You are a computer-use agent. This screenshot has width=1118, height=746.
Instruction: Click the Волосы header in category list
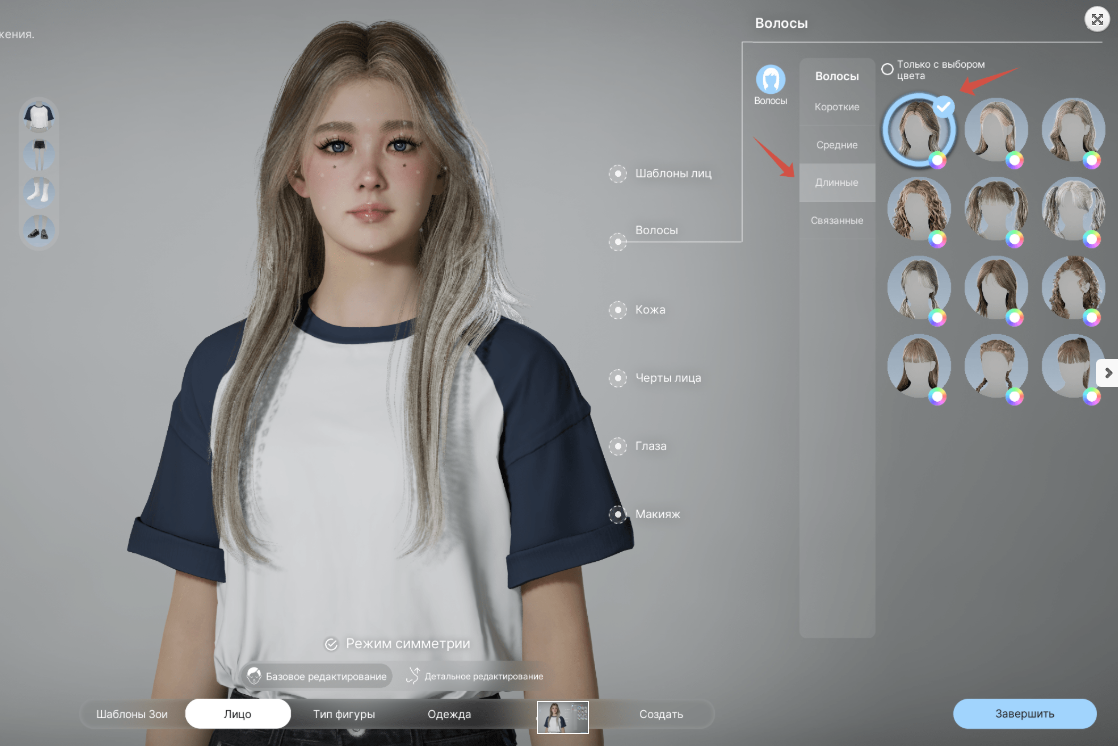(x=837, y=76)
